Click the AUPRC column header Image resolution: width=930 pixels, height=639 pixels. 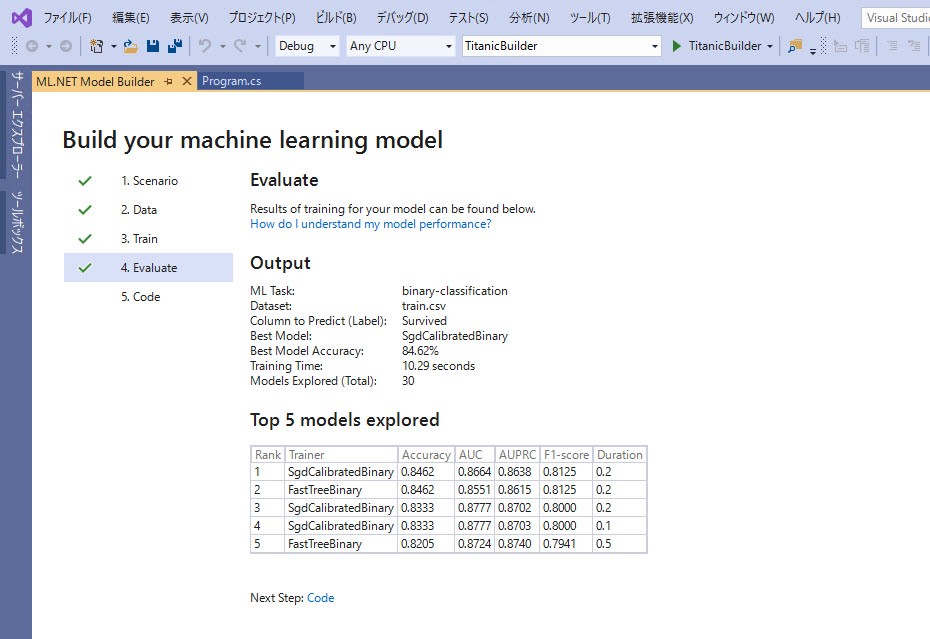pos(517,454)
